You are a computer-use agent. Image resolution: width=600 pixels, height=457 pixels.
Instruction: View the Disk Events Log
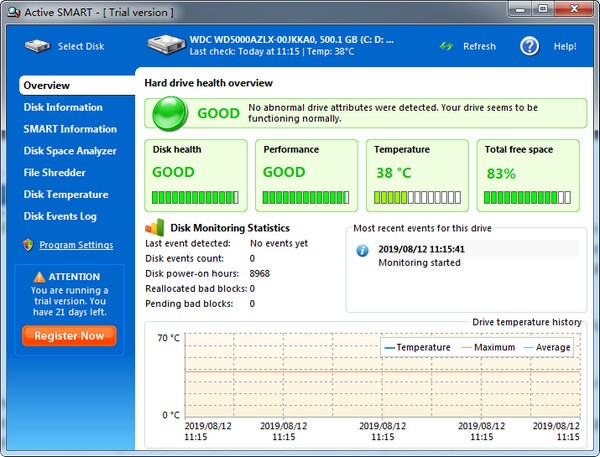[x=60, y=216]
